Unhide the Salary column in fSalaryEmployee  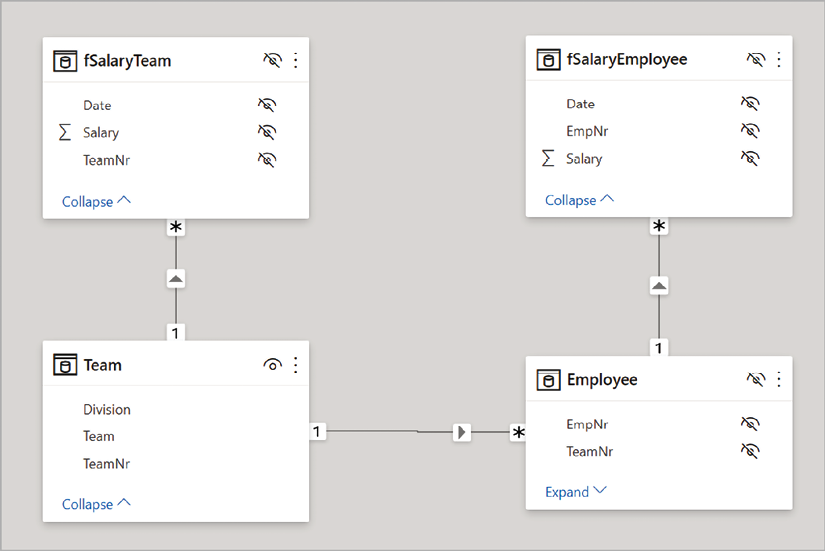(750, 158)
